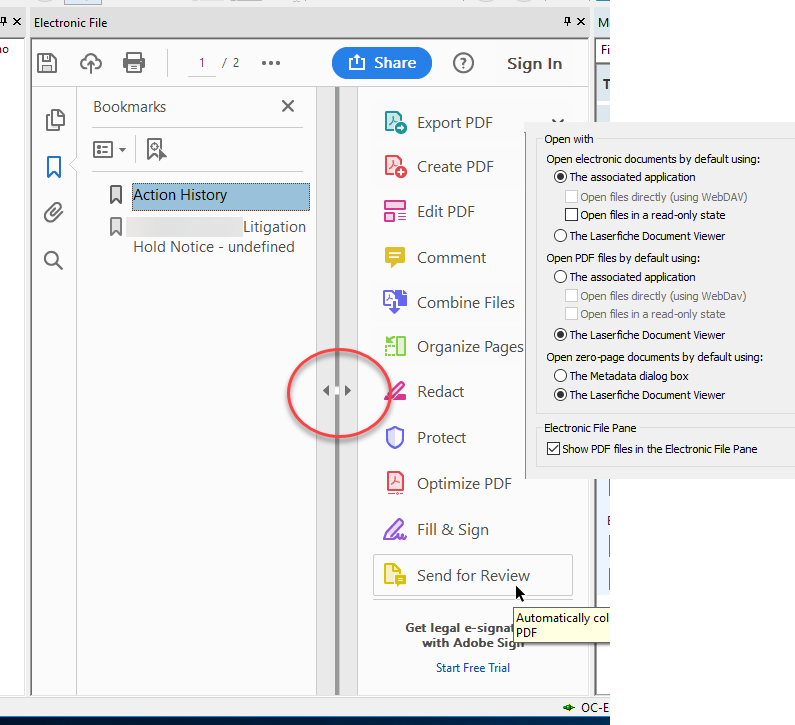Open the Attachments paperclip panel icon
The image size is (795, 725).
pyautogui.click(x=54, y=212)
